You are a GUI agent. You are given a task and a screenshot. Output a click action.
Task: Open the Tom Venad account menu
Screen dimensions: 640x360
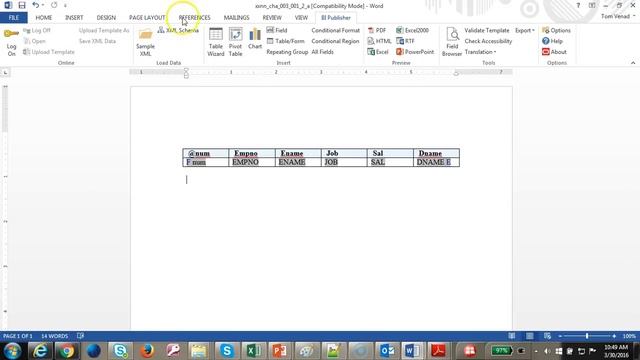pyautogui.click(x=618, y=16)
